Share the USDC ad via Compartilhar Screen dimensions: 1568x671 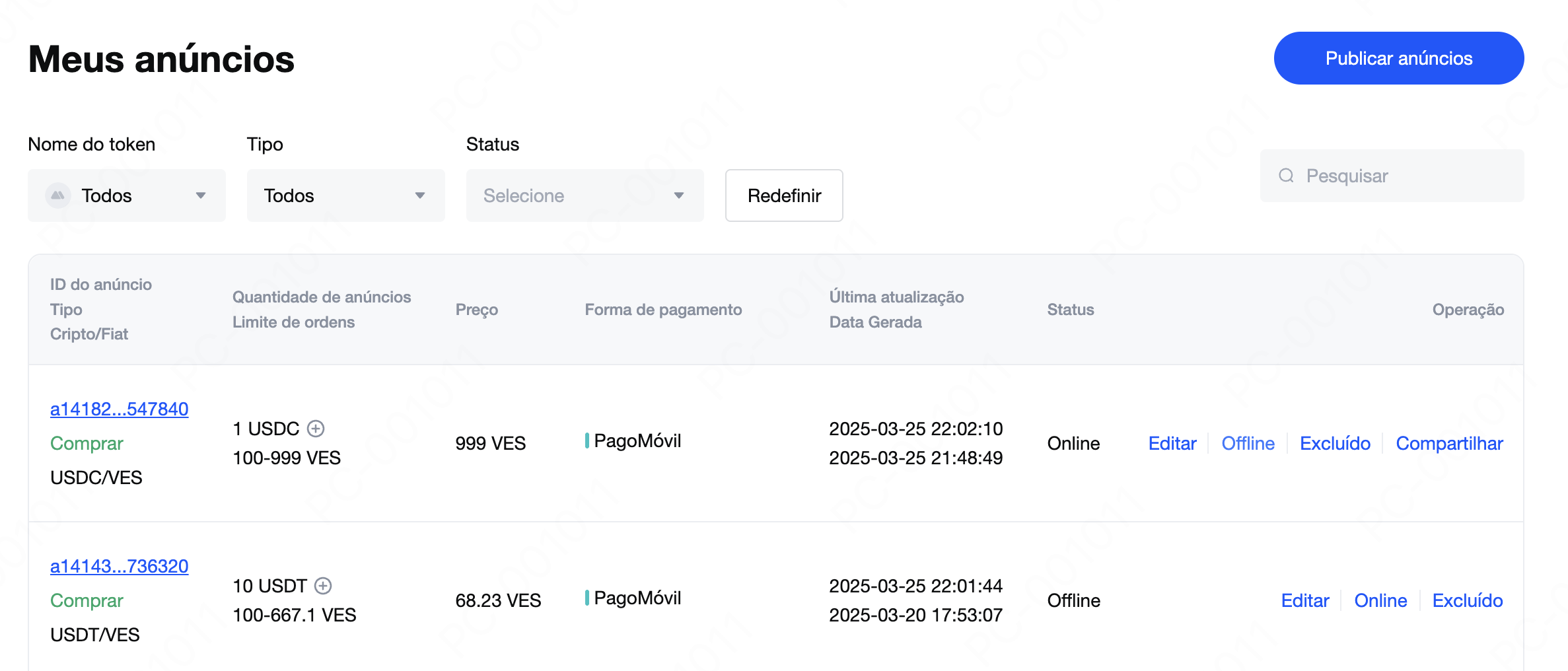[x=1449, y=443]
